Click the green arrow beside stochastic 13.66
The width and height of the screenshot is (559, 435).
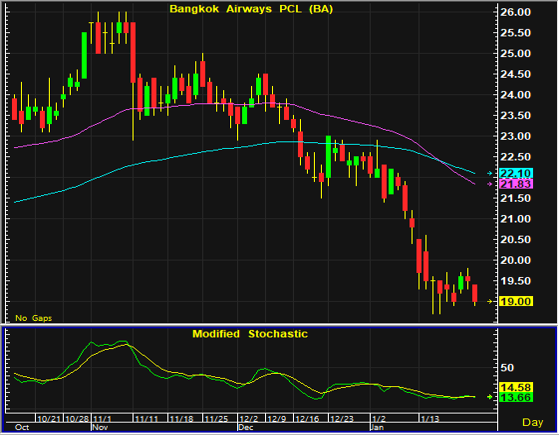(x=490, y=397)
